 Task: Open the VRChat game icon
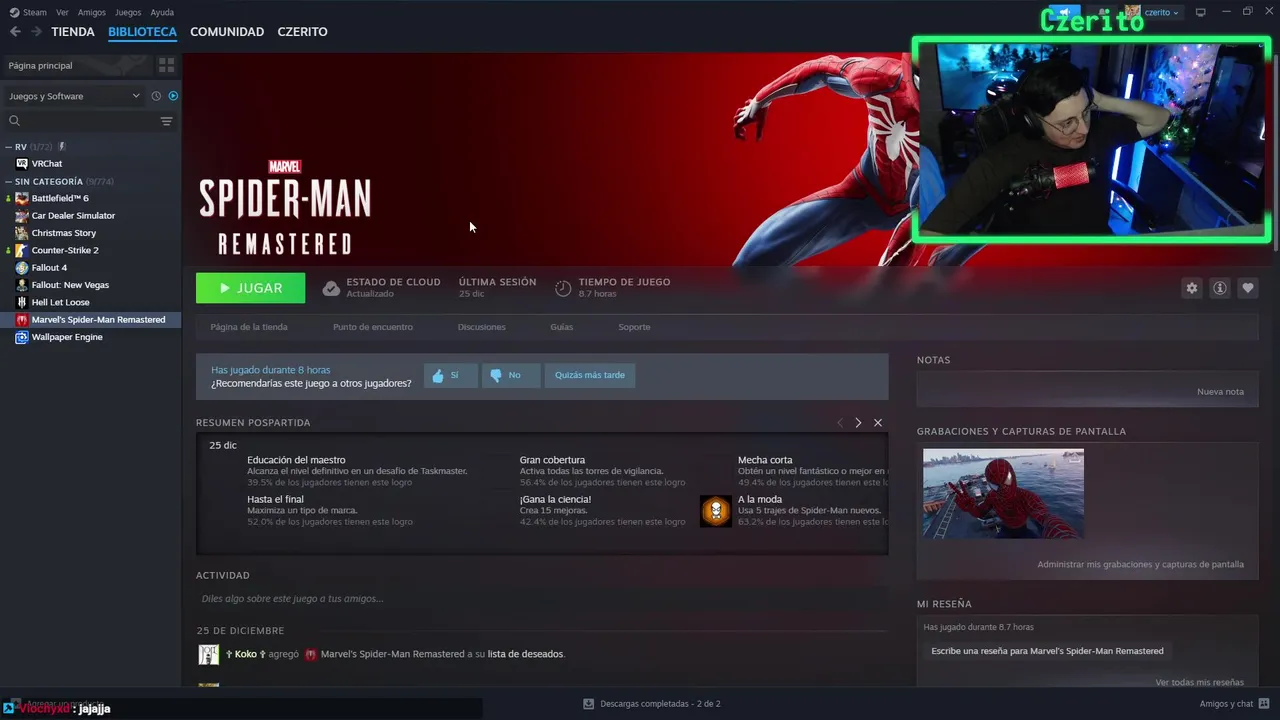coord(22,164)
